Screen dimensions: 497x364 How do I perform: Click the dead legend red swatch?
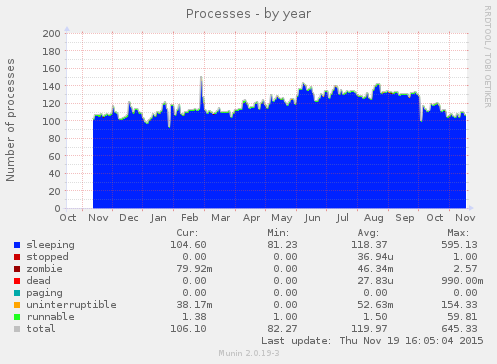[x=17, y=281]
